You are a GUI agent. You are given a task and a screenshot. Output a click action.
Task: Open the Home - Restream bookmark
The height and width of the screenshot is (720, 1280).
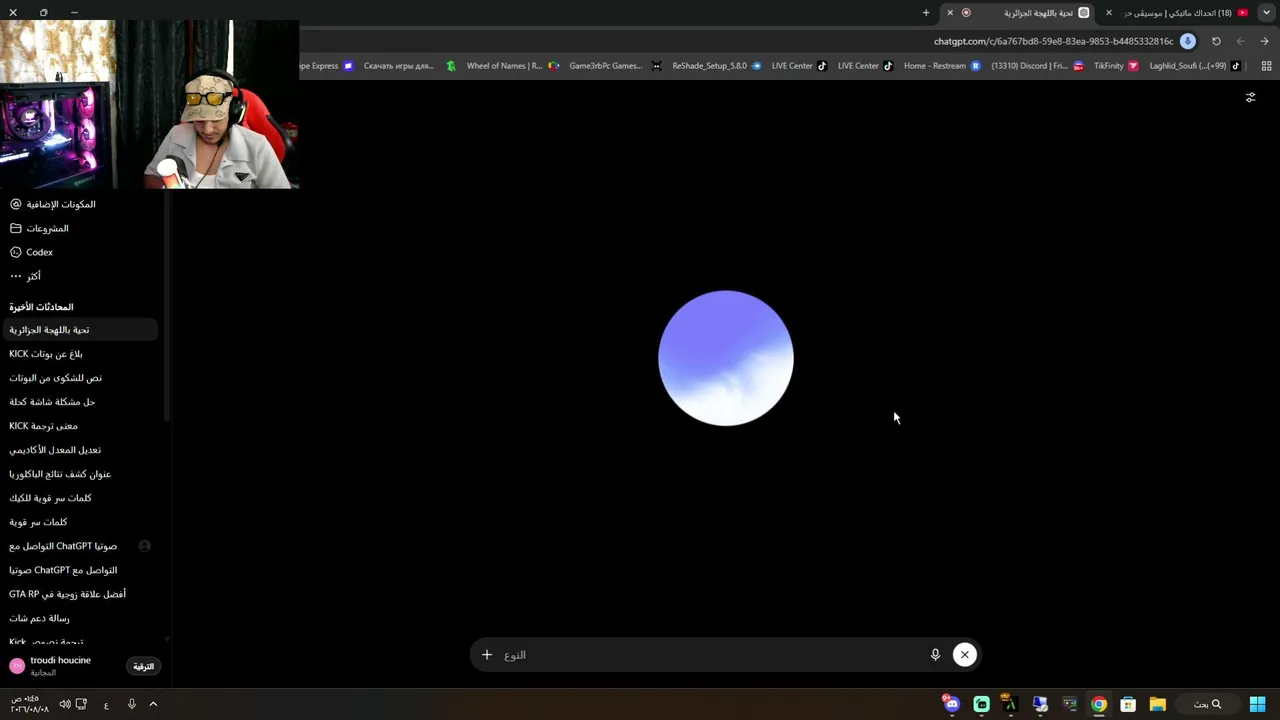(x=942, y=66)
